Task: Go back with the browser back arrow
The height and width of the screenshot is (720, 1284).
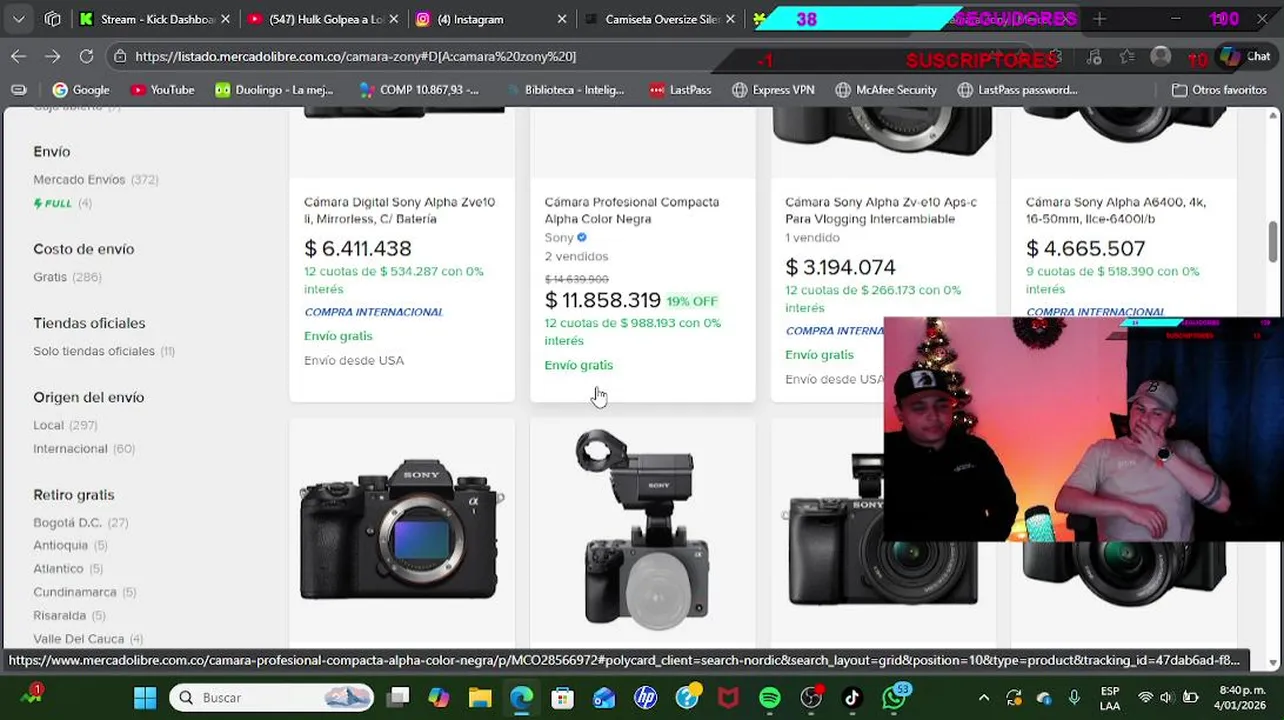Action: pos(18,56)
